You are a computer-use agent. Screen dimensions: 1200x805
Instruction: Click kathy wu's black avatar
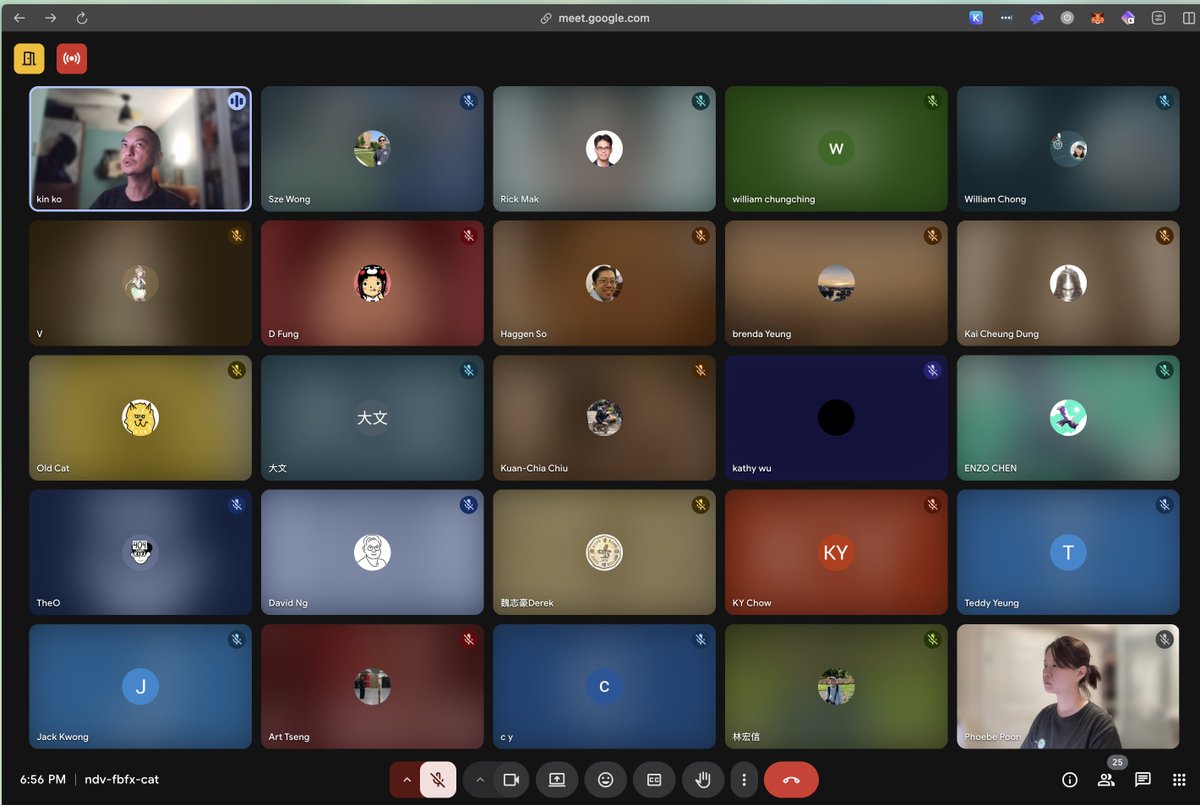coord(836,418)
